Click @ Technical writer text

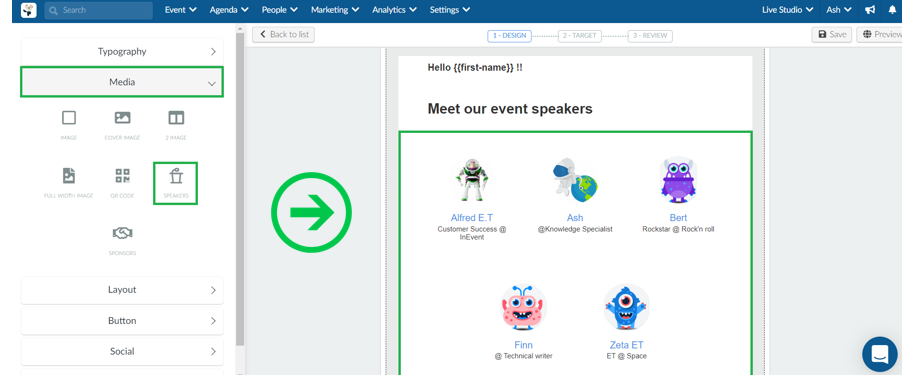pyautogui.click(x=523, y=356)
